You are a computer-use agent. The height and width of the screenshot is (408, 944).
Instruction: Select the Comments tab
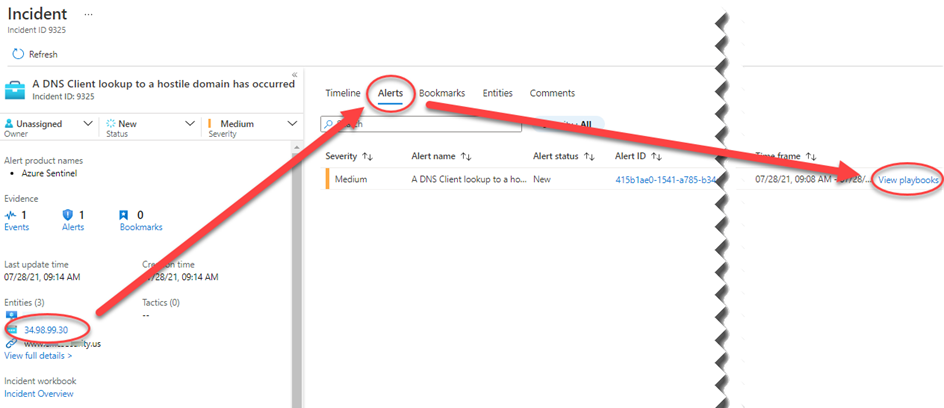point(552,93)
